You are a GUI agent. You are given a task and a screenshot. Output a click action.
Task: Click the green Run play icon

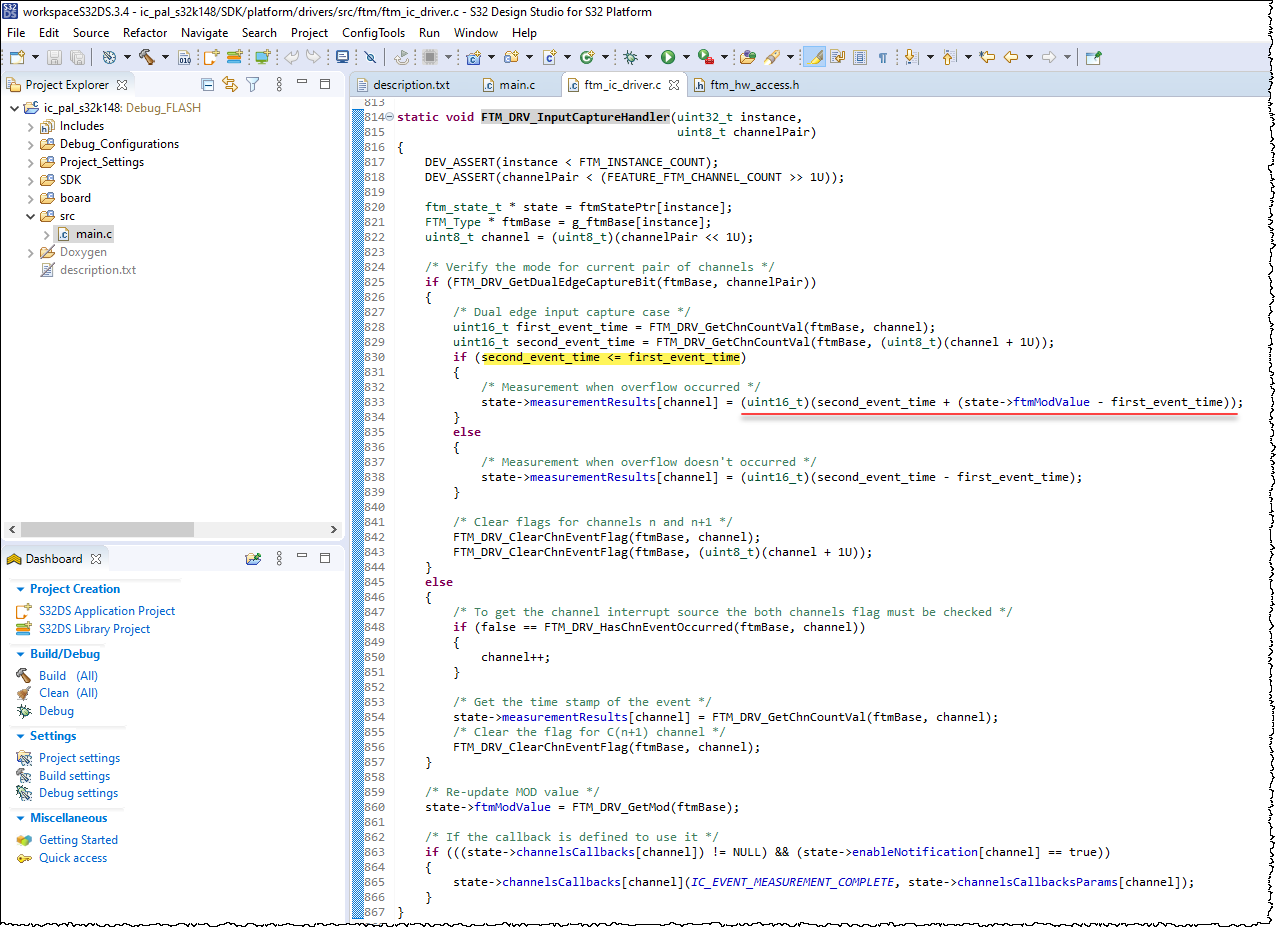(667, 57)
